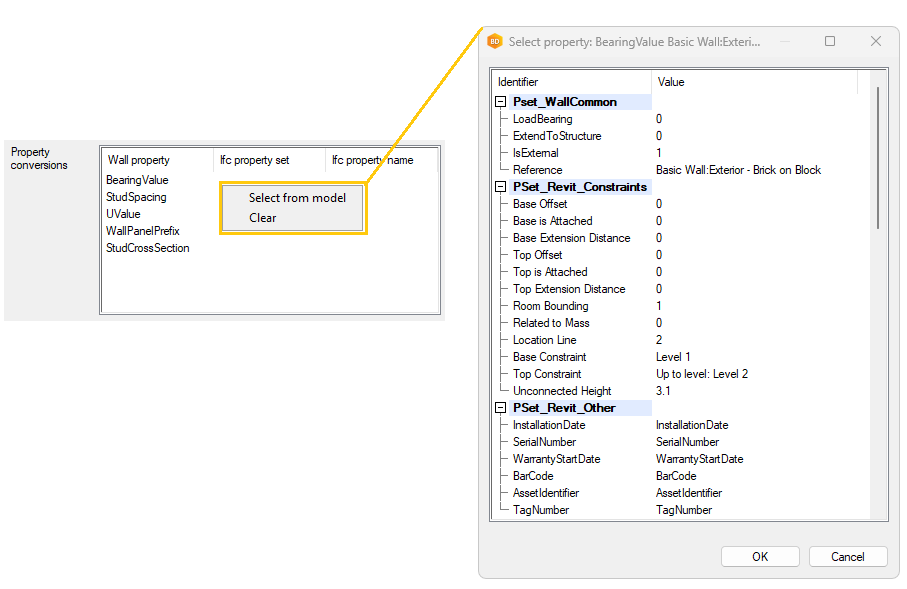Select the StudSpacing wall property row
This screenshot has height=589, width=907.
tap(136, 197)
